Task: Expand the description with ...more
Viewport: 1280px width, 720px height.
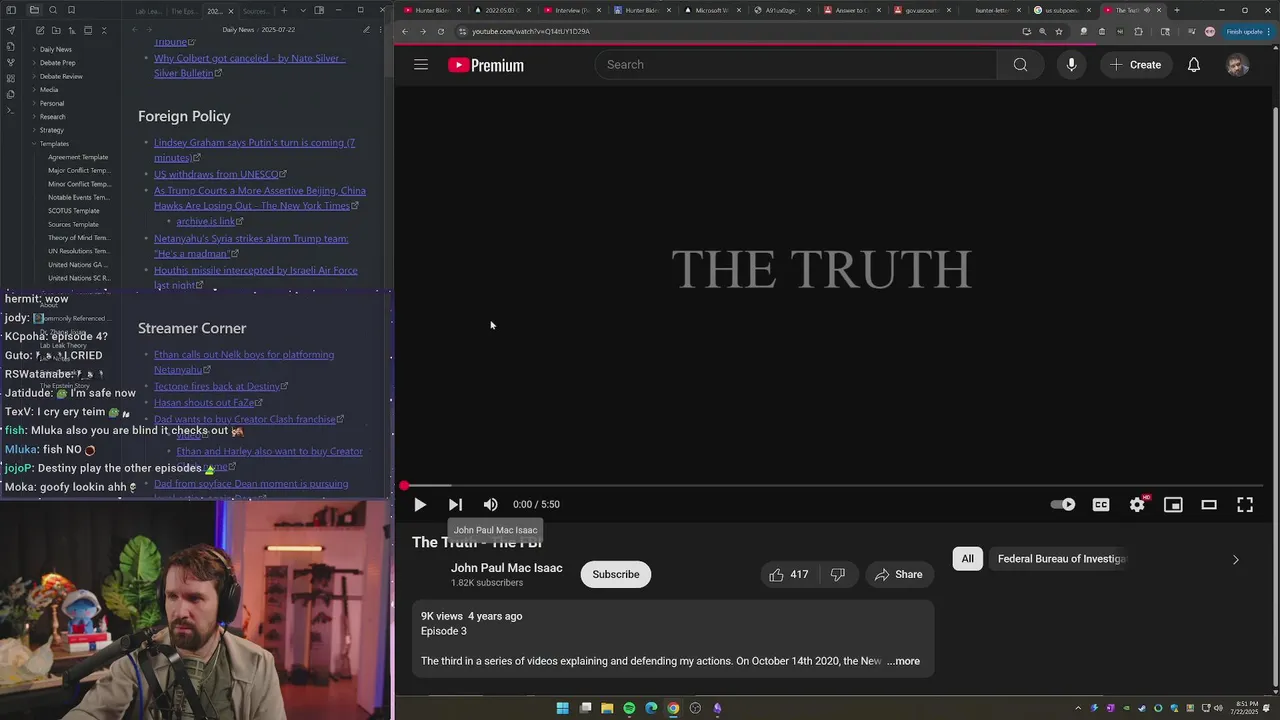Action: (x=903, y=661)
